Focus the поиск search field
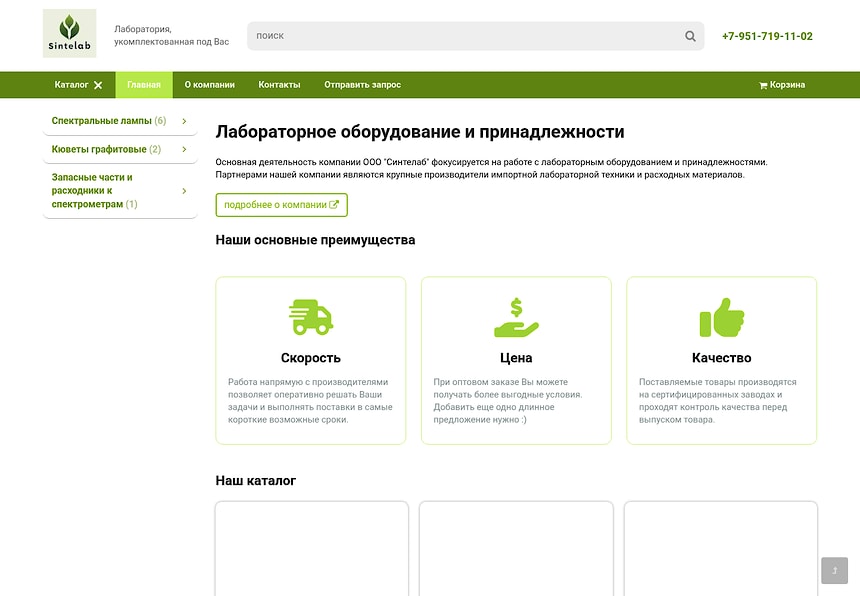The width and height of the screenshot is (860, 596). 476,36
